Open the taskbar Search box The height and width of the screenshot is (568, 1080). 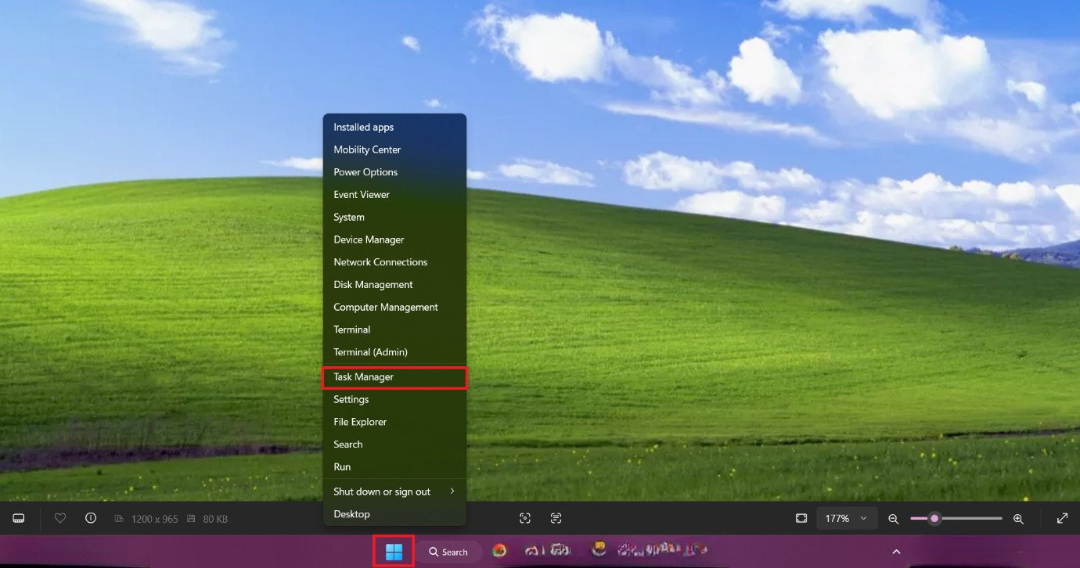448,552
